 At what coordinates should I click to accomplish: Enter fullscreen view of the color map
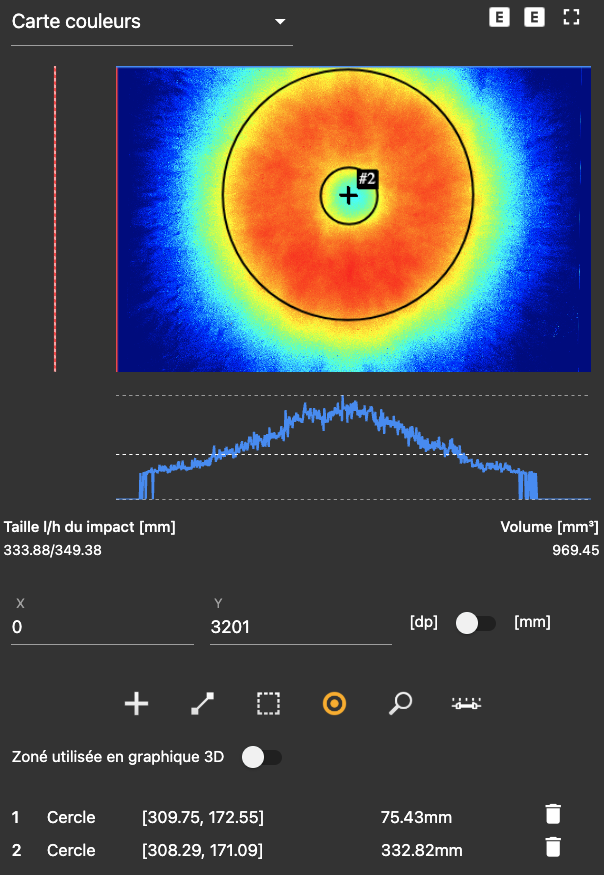point(571,18)
